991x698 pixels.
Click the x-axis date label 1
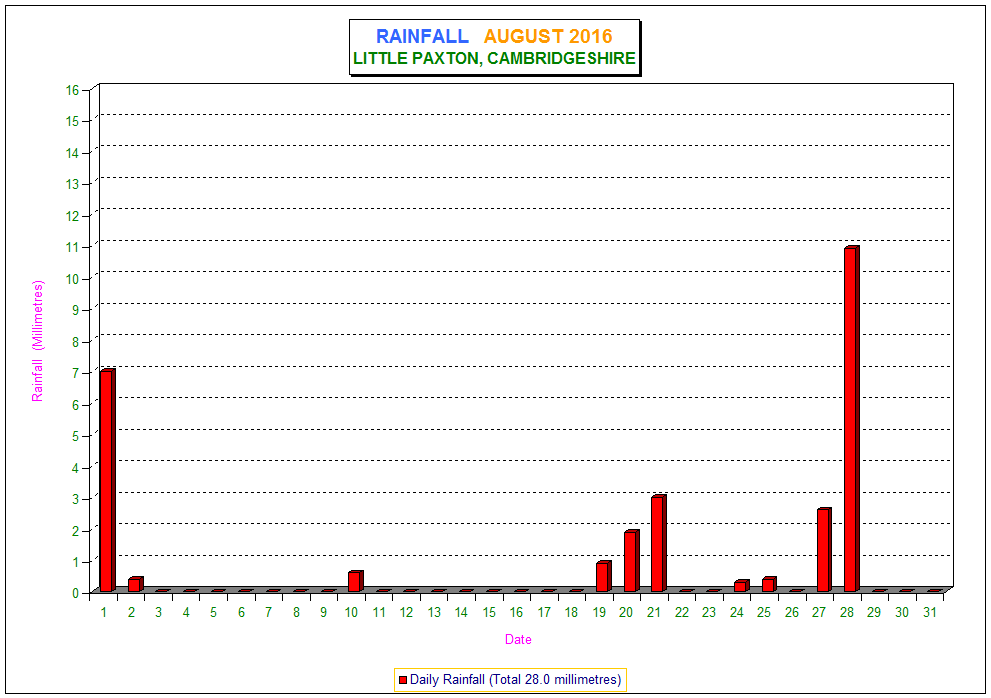pyautogui.click(x=104, y=612)
